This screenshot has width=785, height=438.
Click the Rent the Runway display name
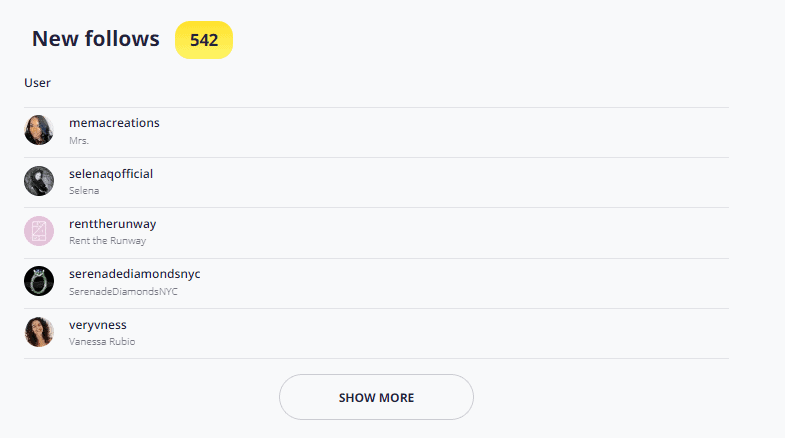coord(108,241)
